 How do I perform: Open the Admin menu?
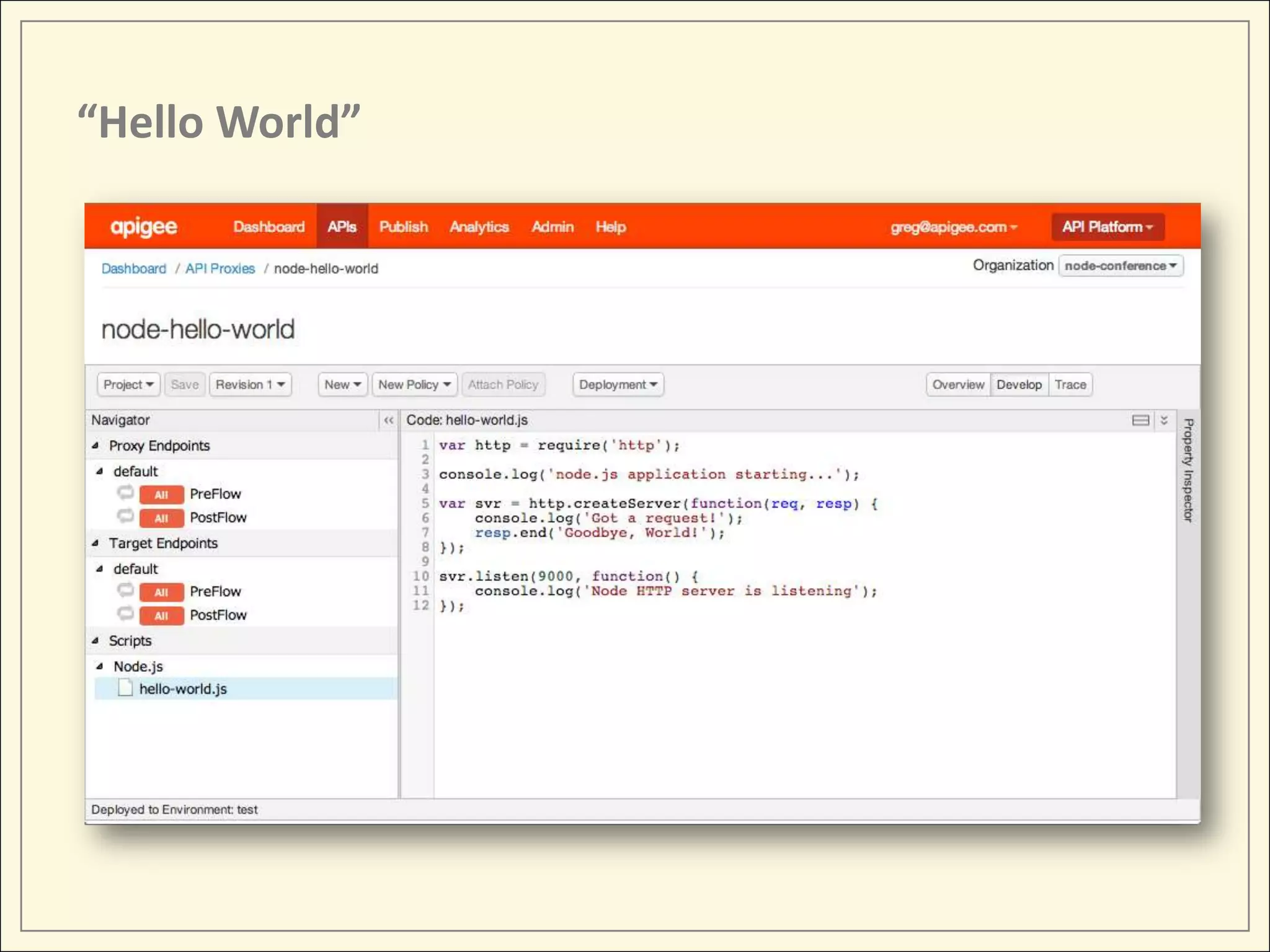(553, 227)
